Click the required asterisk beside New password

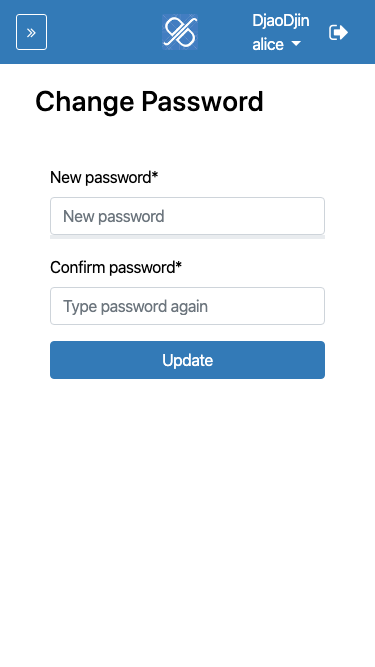coord(154,175)
